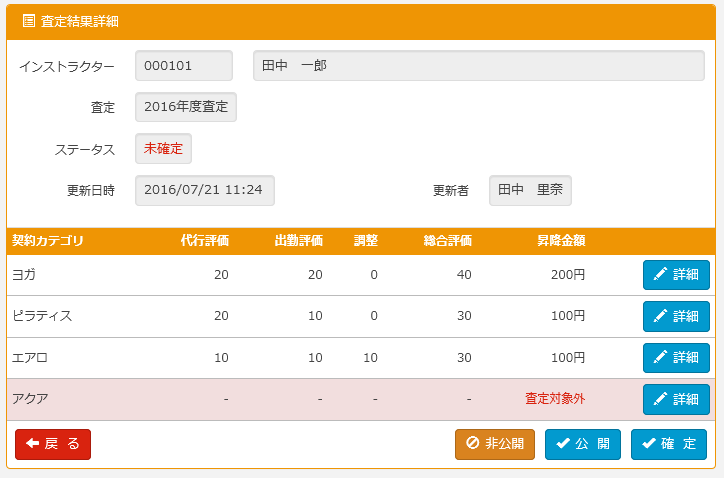Click the instructor ID field 000101
The height and width of the screenshot is (478, 724).
184,66
